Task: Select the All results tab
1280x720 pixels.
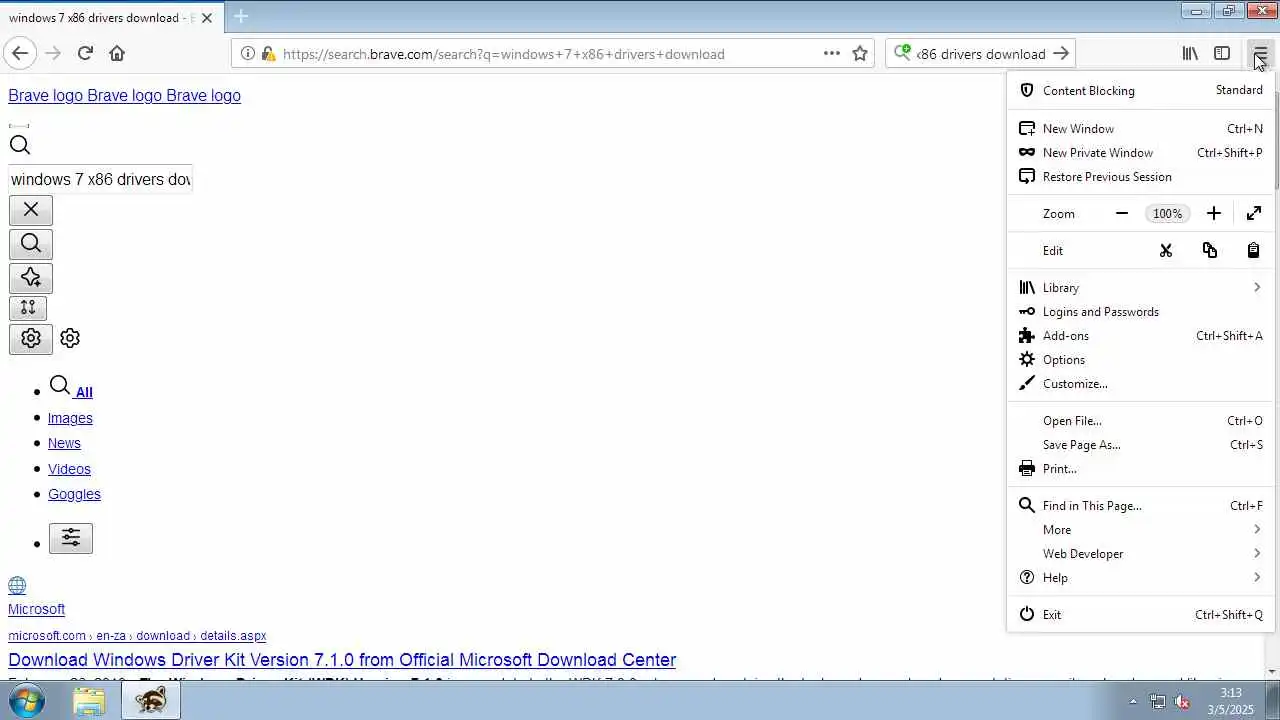Action: point(71,388)
